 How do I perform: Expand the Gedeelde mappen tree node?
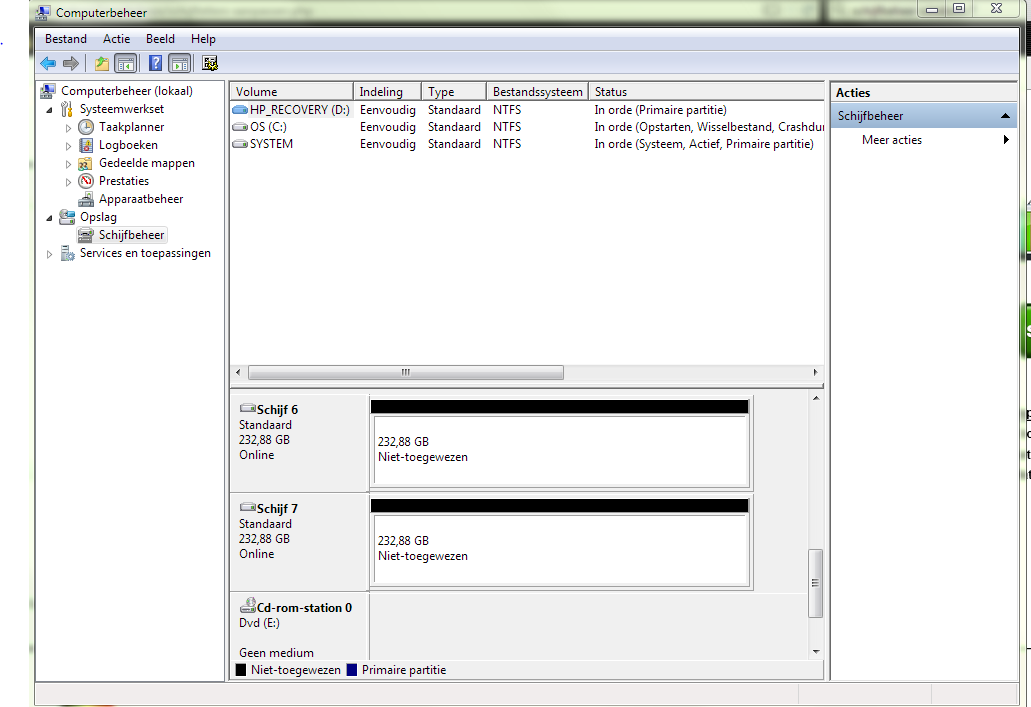(68, 164)
